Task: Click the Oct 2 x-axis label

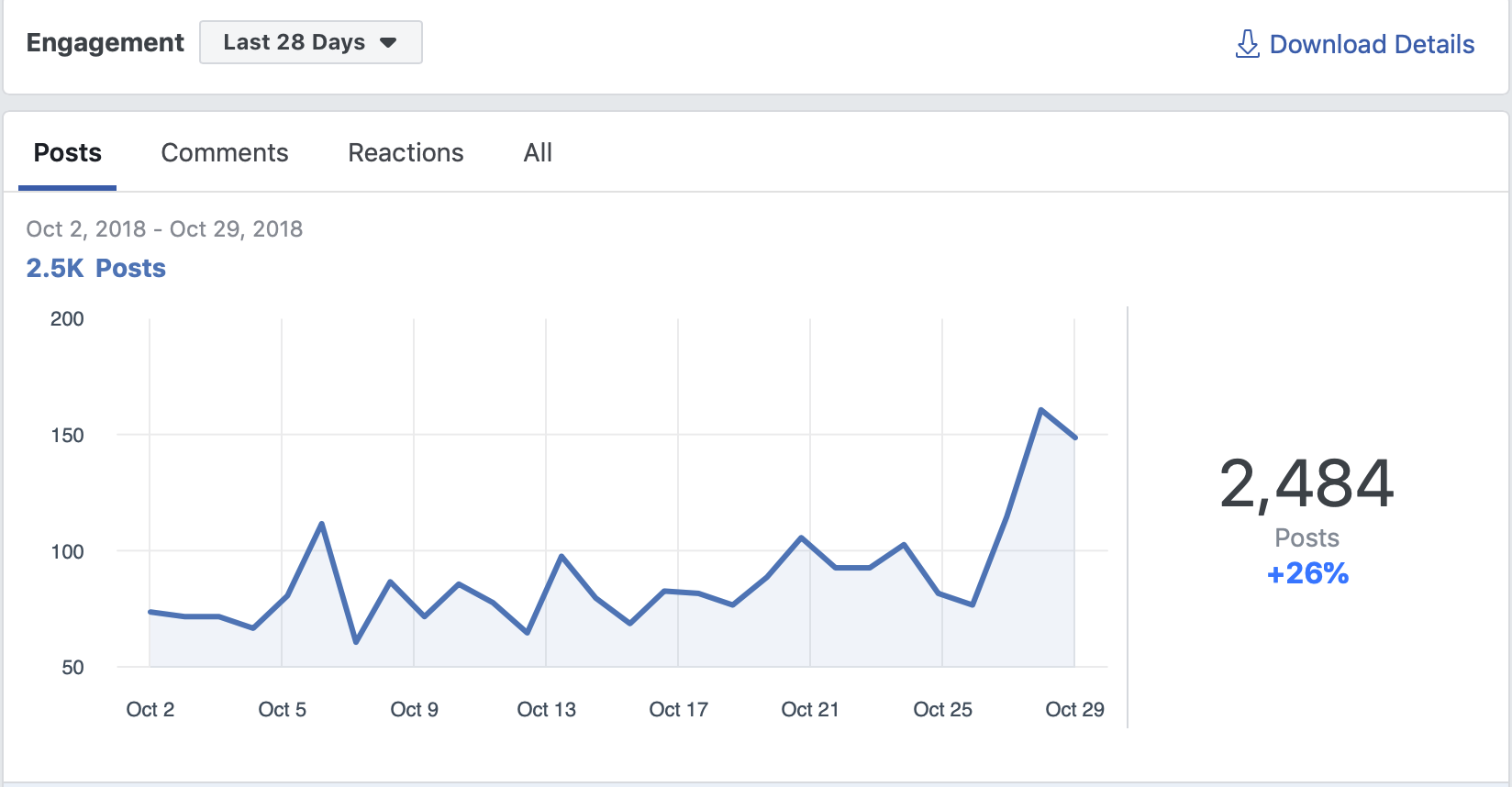Action: coord(150,709)
